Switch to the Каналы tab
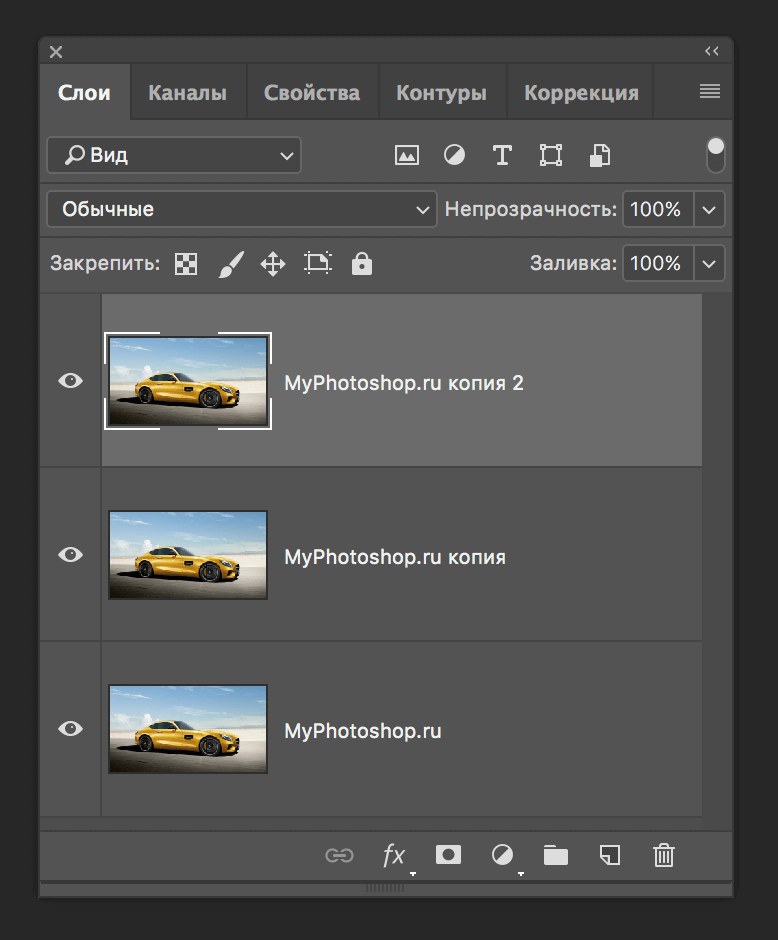The height and width of the screenshot is (940, 778). (187, 93)
